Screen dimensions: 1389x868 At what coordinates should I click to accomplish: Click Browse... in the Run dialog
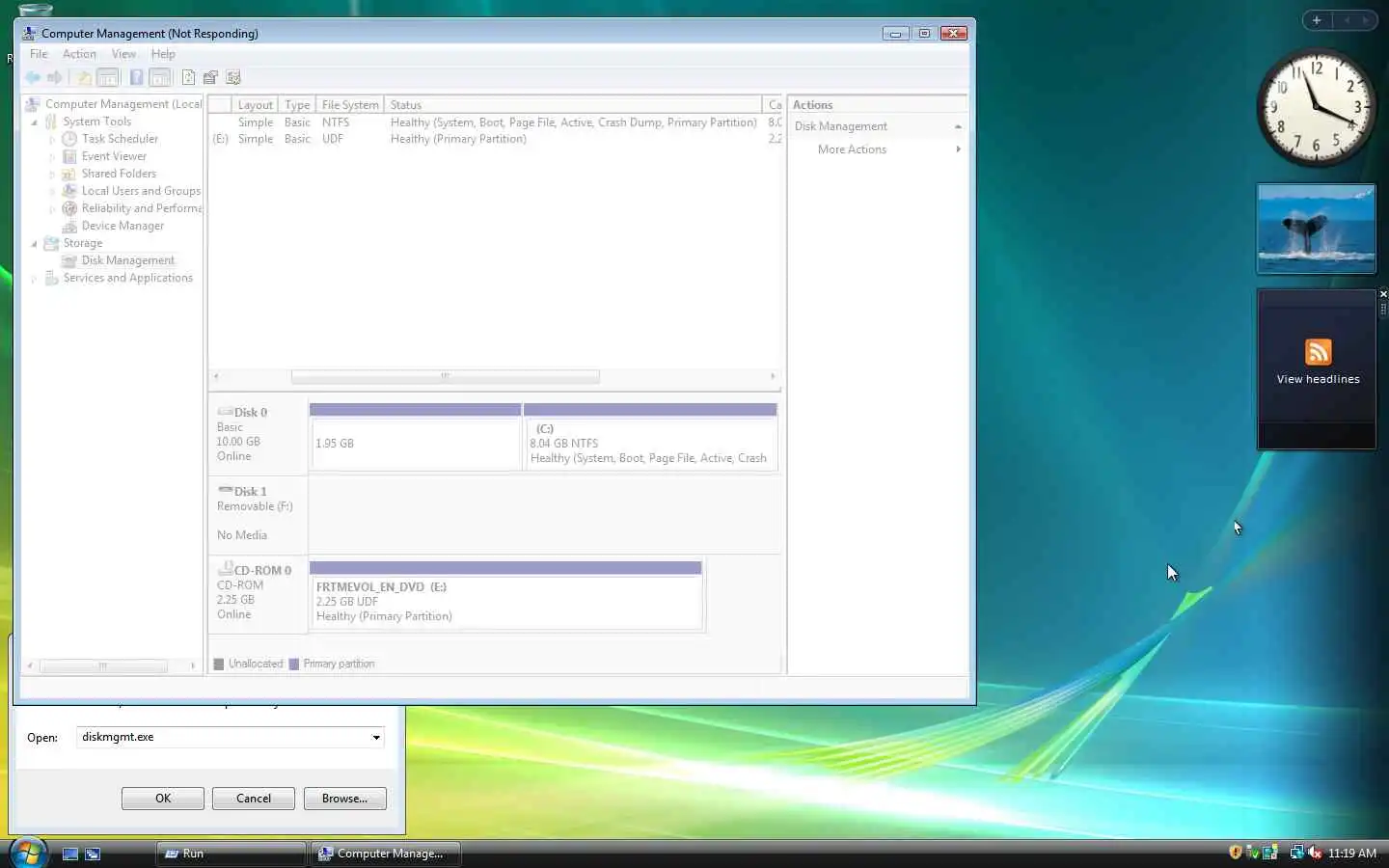click(x=344, y=799)
